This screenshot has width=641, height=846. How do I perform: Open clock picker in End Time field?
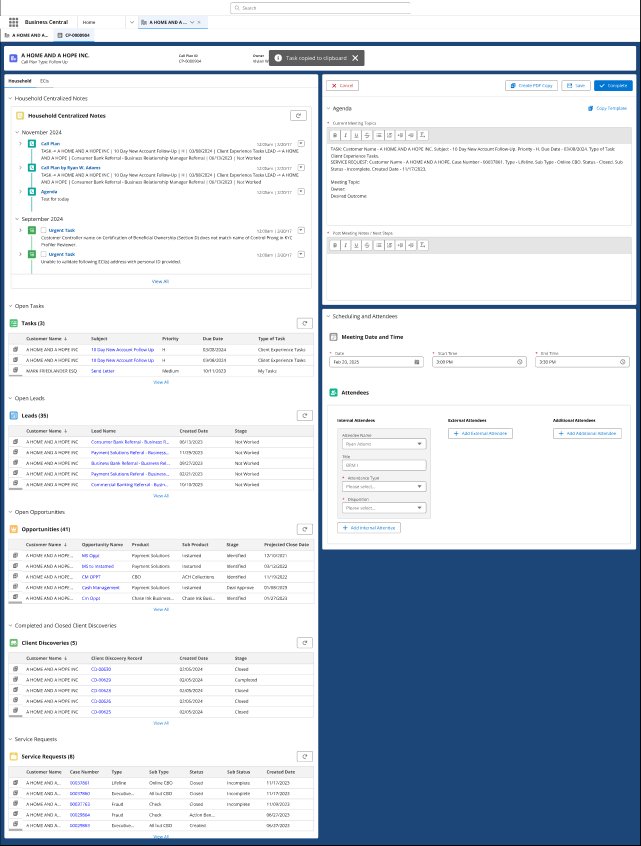tap(623, 362)
